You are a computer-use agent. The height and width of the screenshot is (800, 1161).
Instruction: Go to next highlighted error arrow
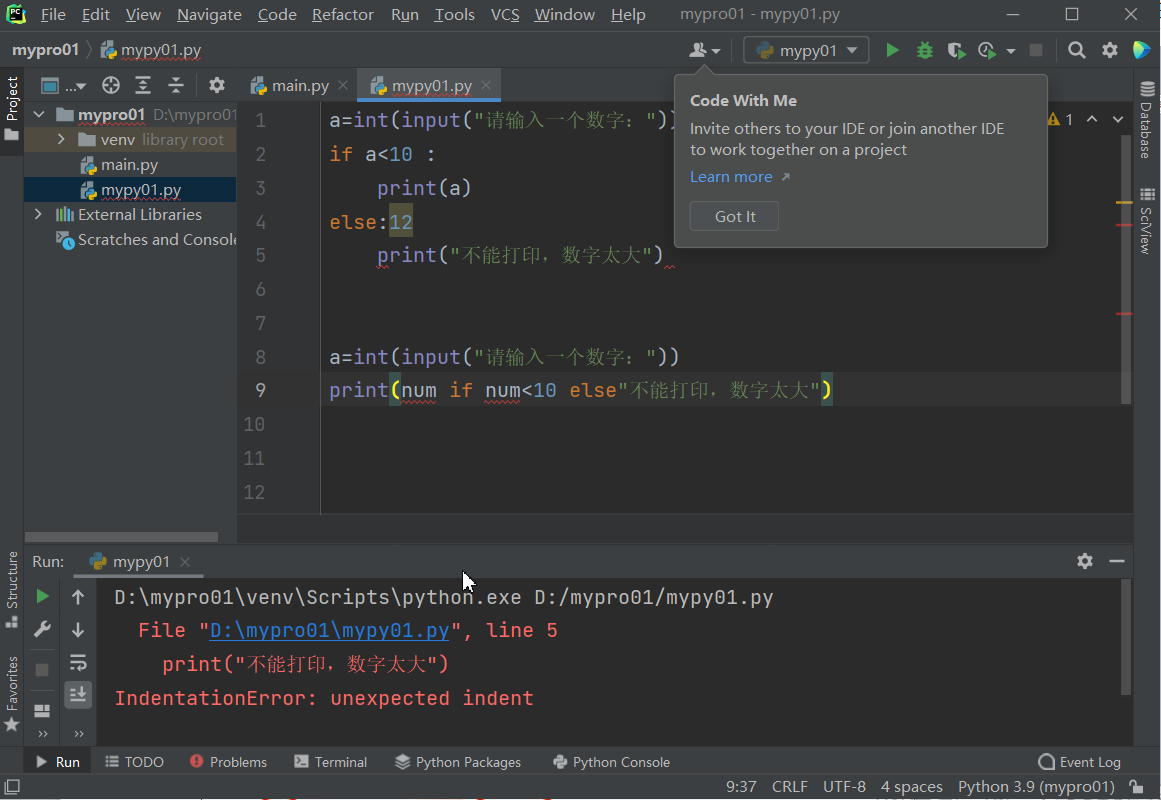click(x=1118, y=119)
